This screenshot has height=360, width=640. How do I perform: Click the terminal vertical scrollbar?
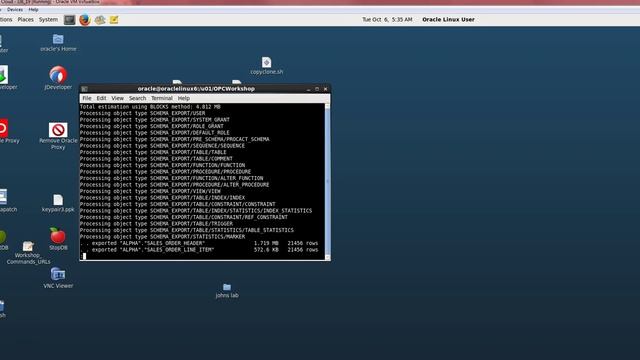pyautogui.click(x=327, y=181)
